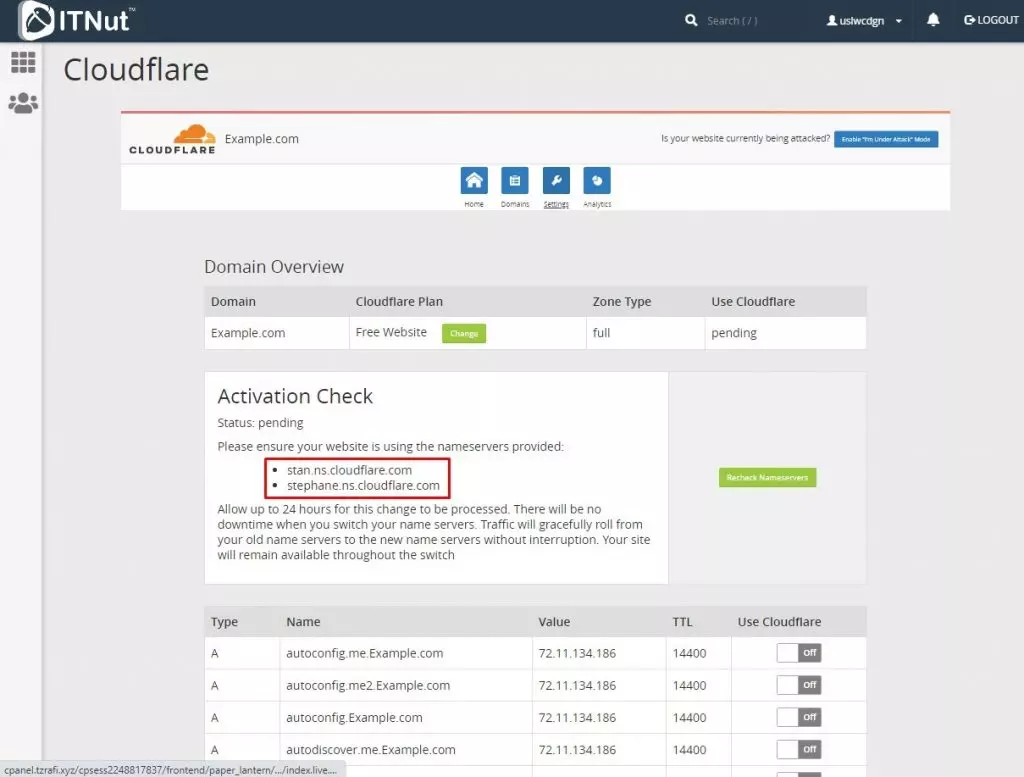
Task: Open the notifications bell
Action: tap(933, 20)
